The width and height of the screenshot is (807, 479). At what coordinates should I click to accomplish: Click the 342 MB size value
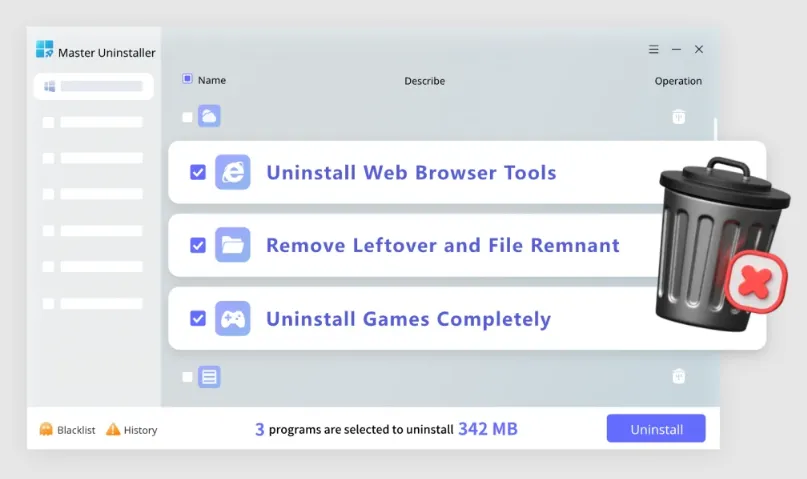(488, 429)
